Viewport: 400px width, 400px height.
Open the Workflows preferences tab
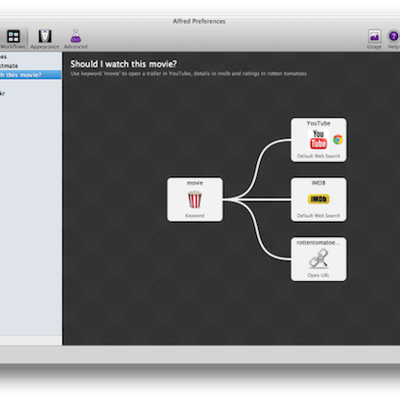(13, 39)
